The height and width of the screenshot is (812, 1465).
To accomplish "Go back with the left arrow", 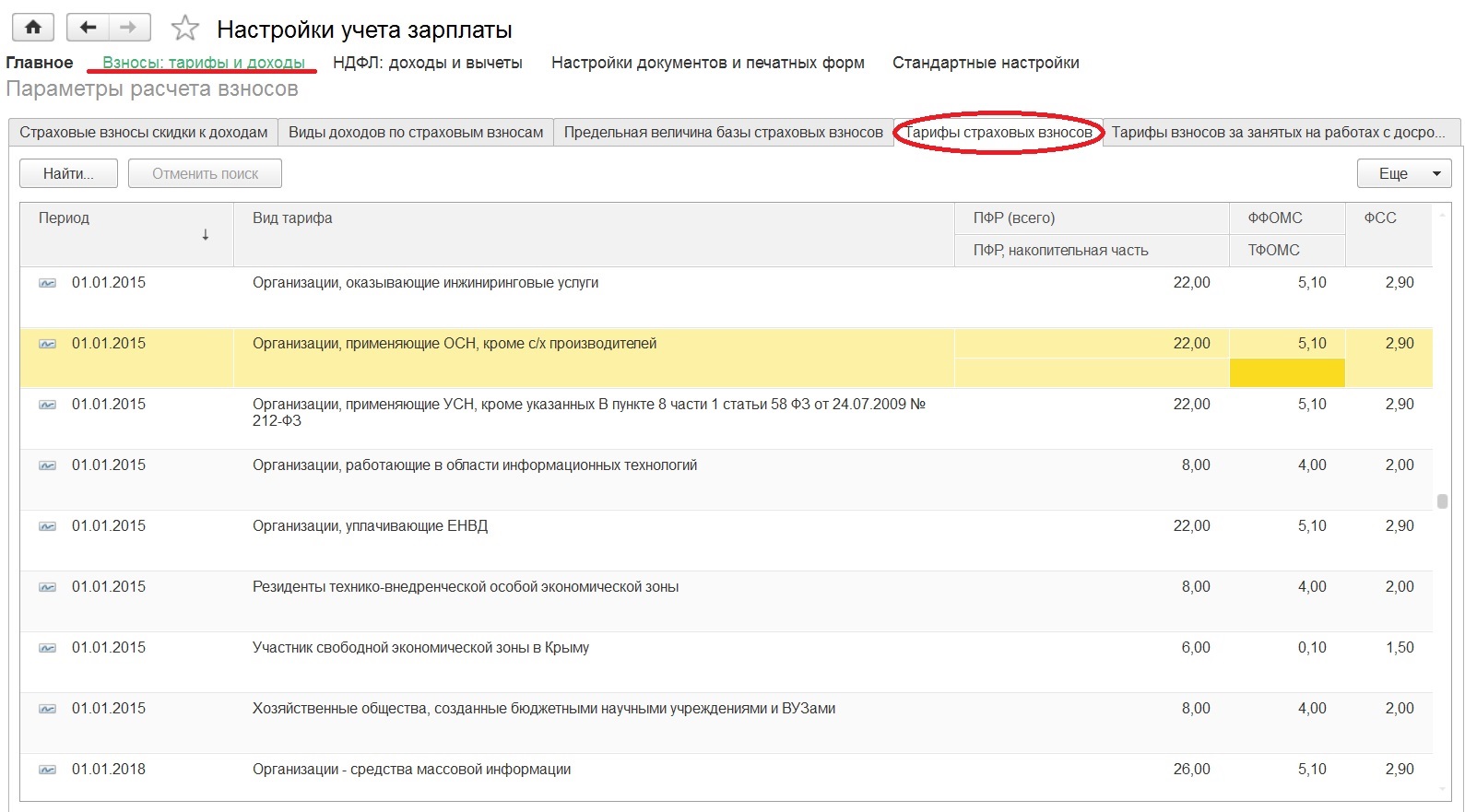I will (x=89, y=28).
